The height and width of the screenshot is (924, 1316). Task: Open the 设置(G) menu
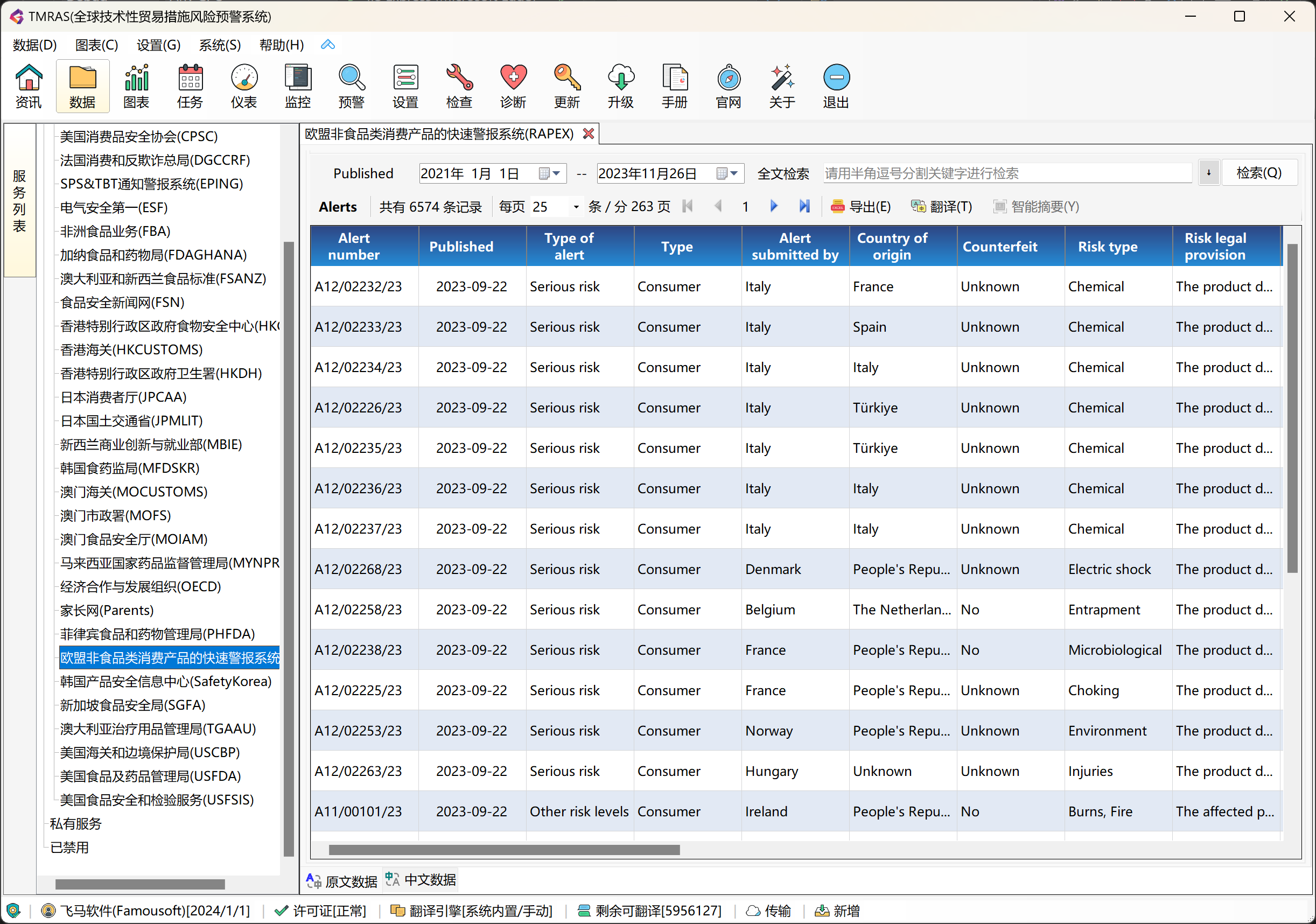pyautogui.click(x=158, y=45)
